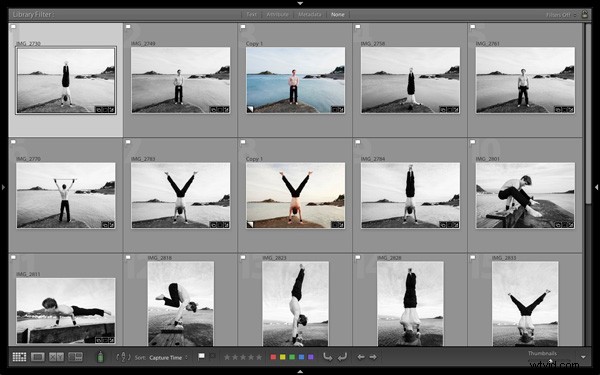
Task: Click the badge icons on the IMG_2801 thumbnail
Action: coord(564,225)
